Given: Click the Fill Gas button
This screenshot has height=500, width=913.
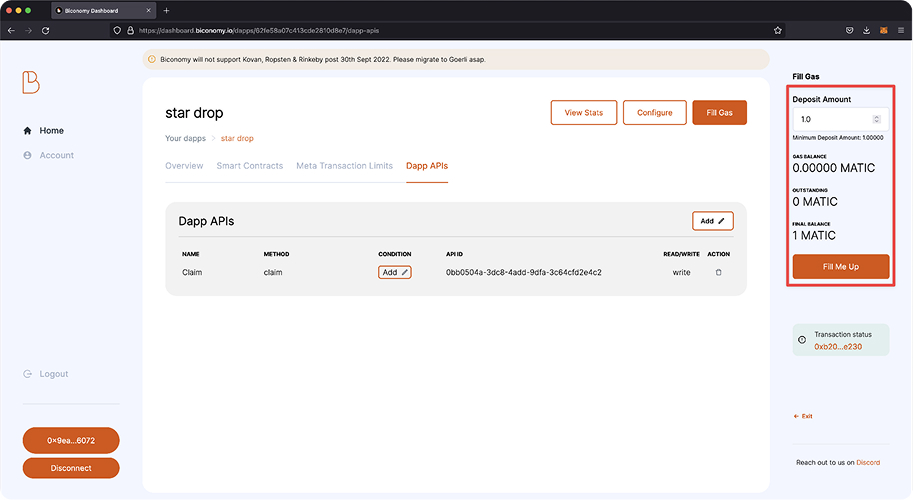Looking at the screenshot, I should tap(720, 112).
